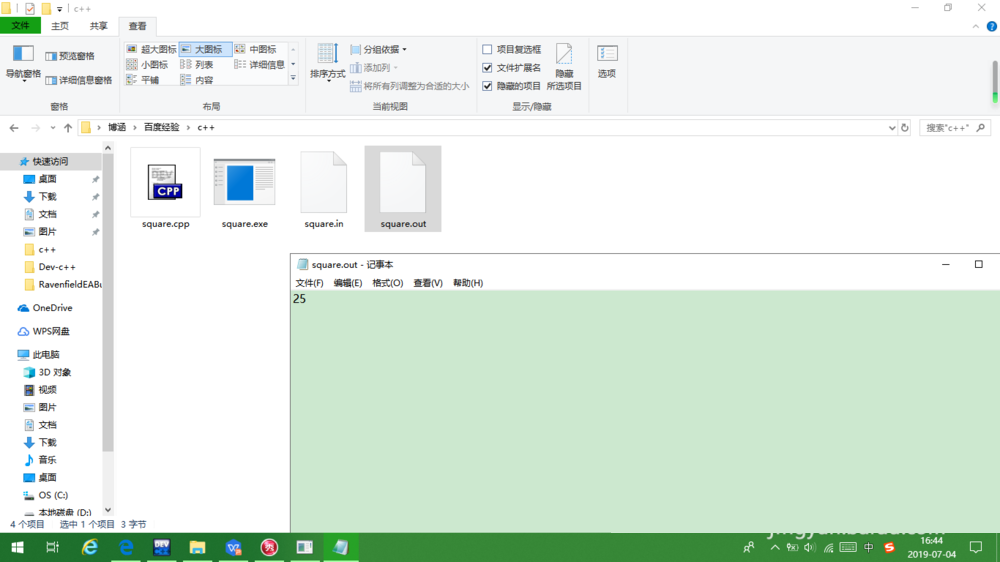Select details (详细信息) layout
The width and height of the screenshot is (1000, 562).
(260, 64)
